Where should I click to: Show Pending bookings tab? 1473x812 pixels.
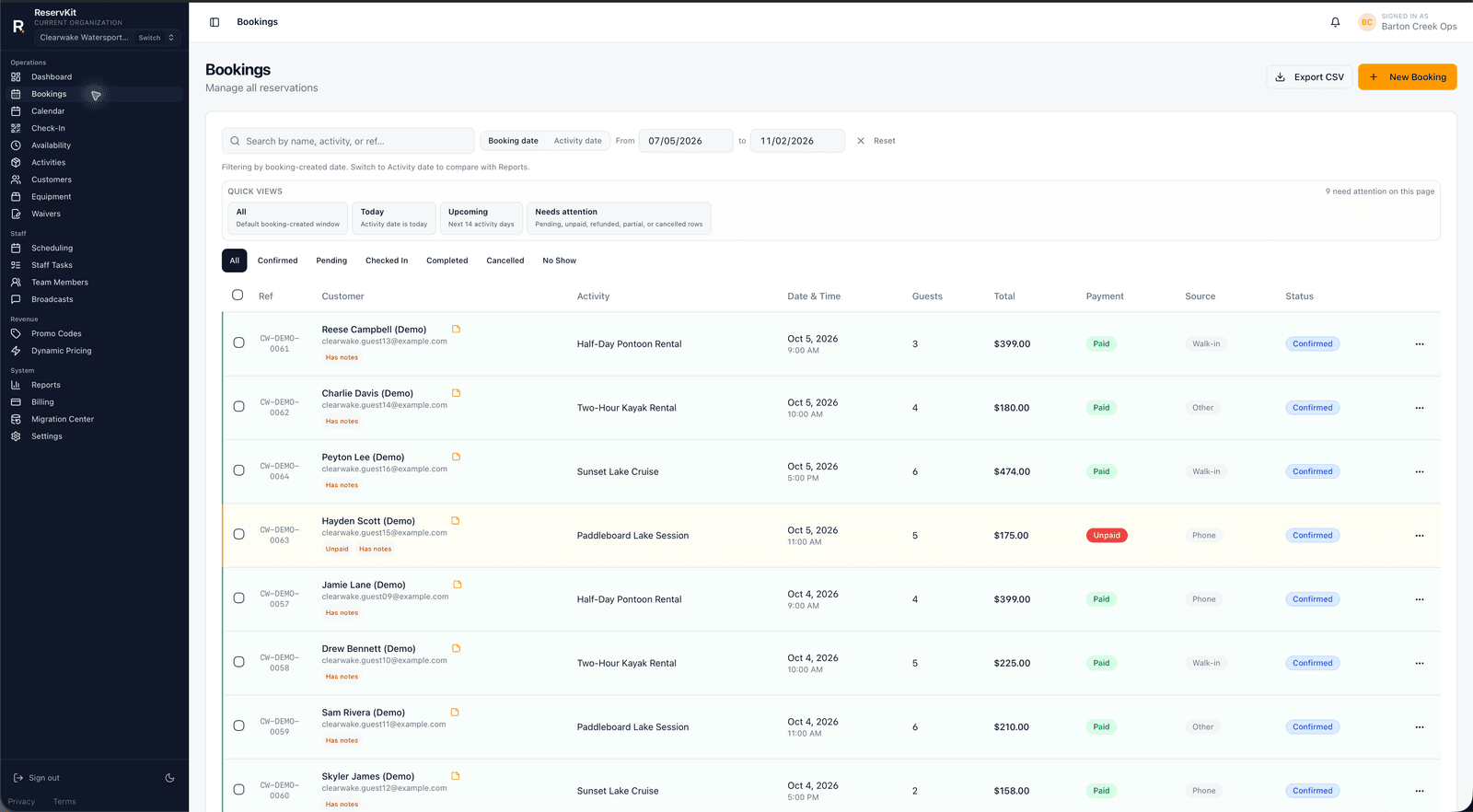[331, 261]
